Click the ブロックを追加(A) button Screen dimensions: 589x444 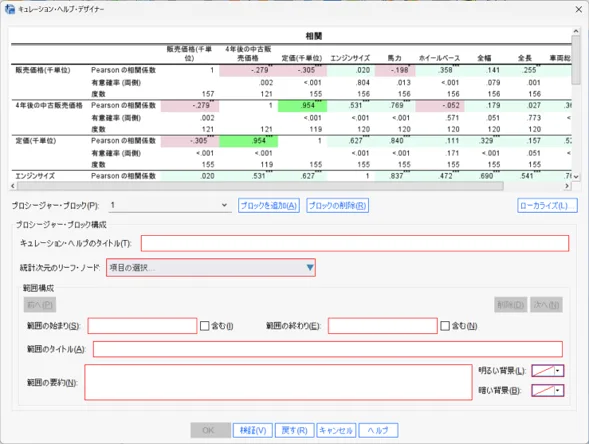click(269, 205)
